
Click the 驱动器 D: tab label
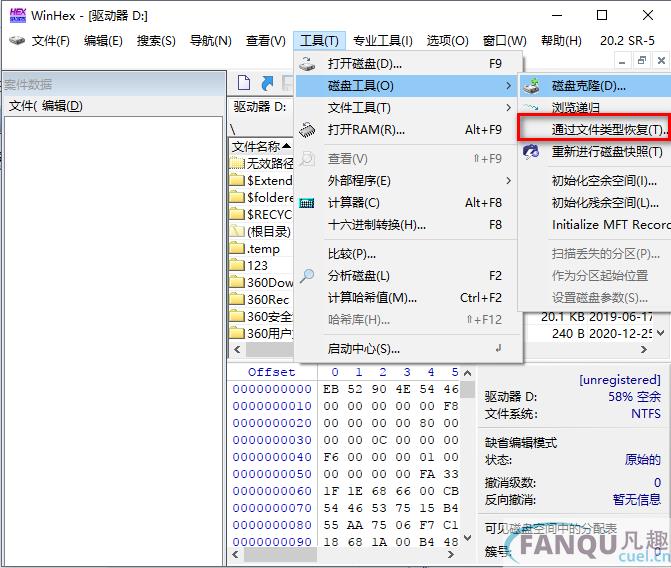(x=260, y=107)
